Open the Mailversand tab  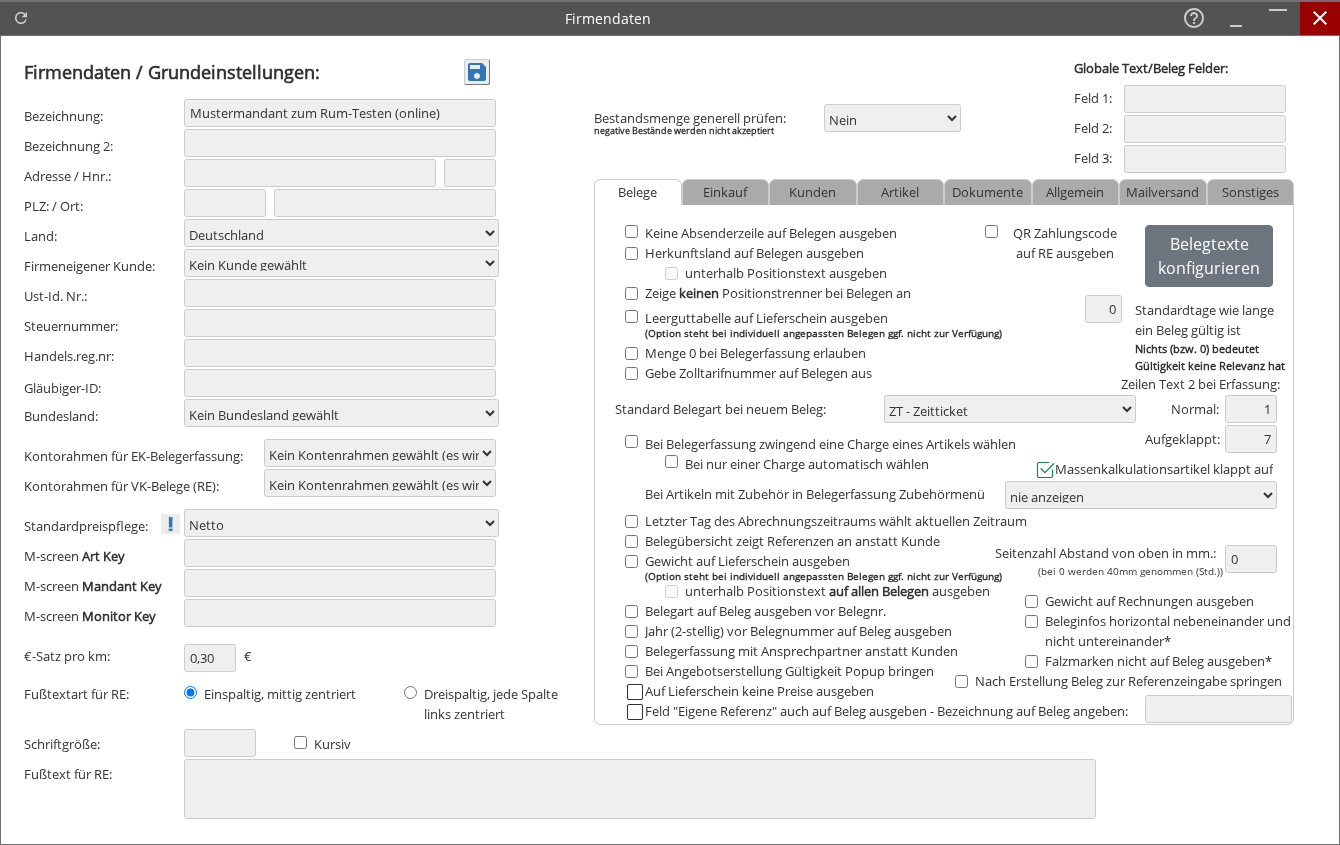coord(1162,192)
